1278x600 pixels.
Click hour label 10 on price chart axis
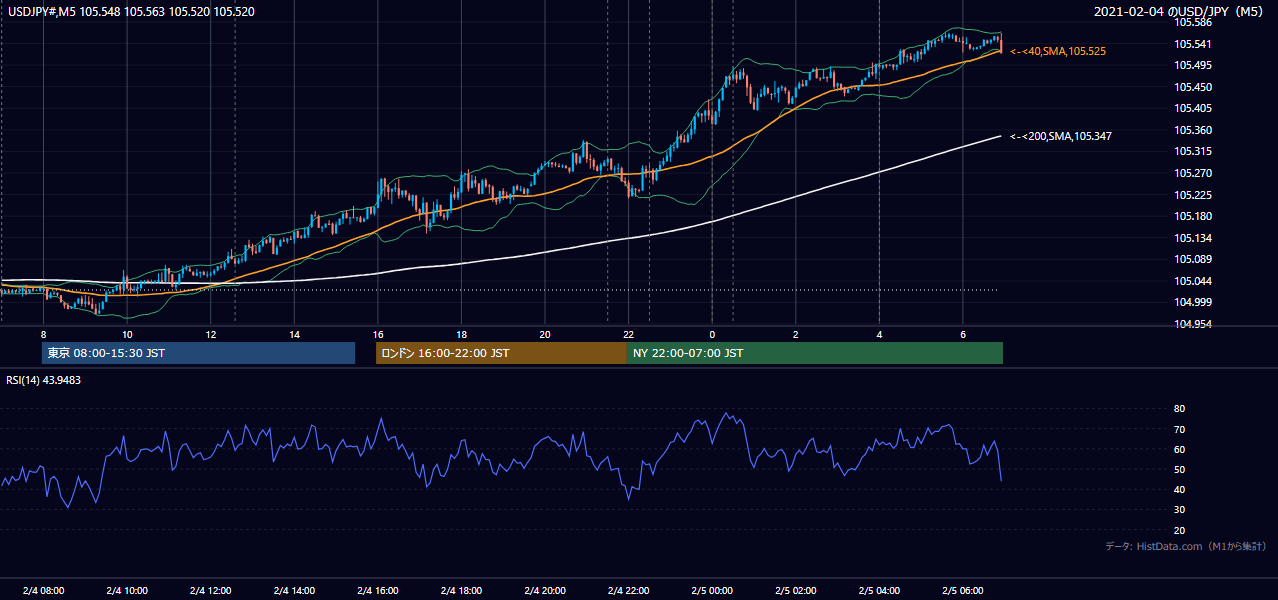click(127, 334)
